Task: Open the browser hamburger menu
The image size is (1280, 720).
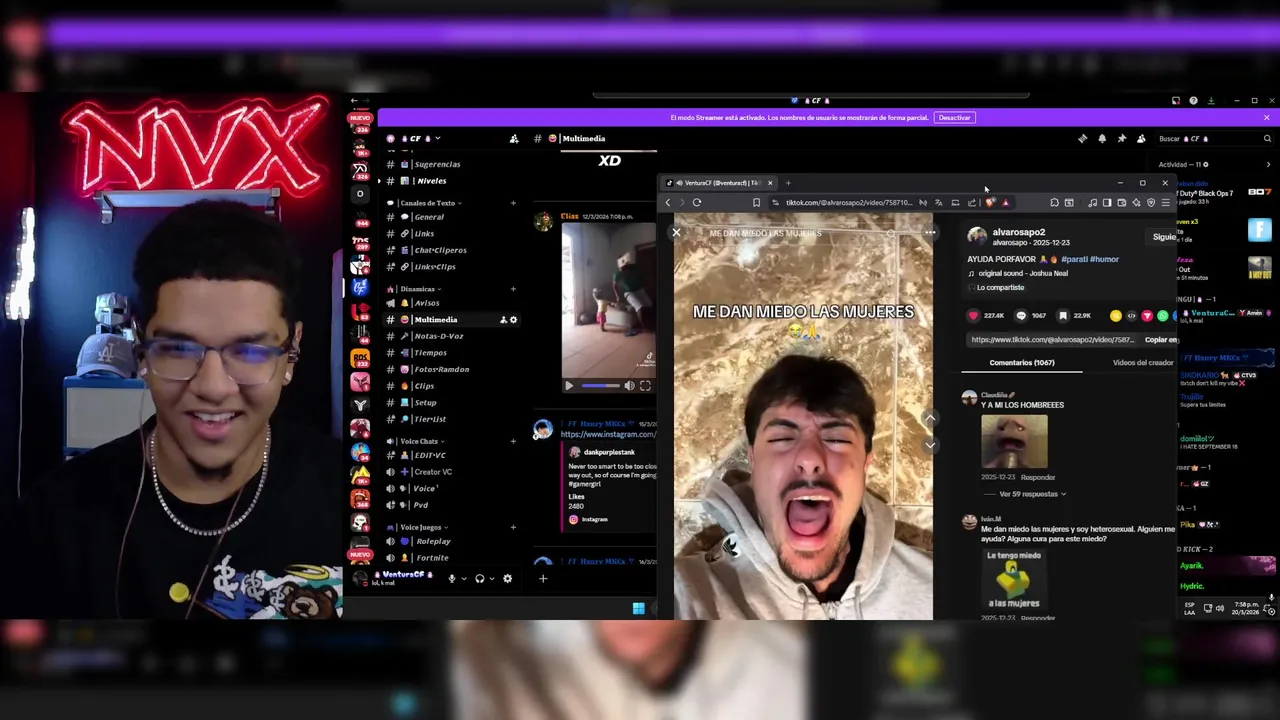Action: coord(1165,203)
